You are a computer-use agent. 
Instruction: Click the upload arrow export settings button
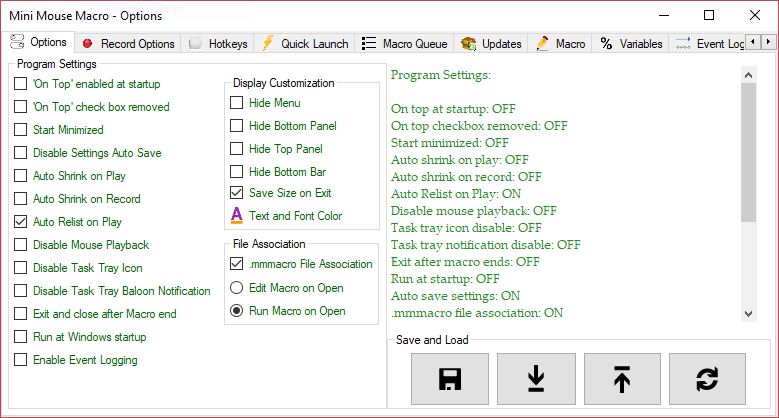[x=621, y=379]
